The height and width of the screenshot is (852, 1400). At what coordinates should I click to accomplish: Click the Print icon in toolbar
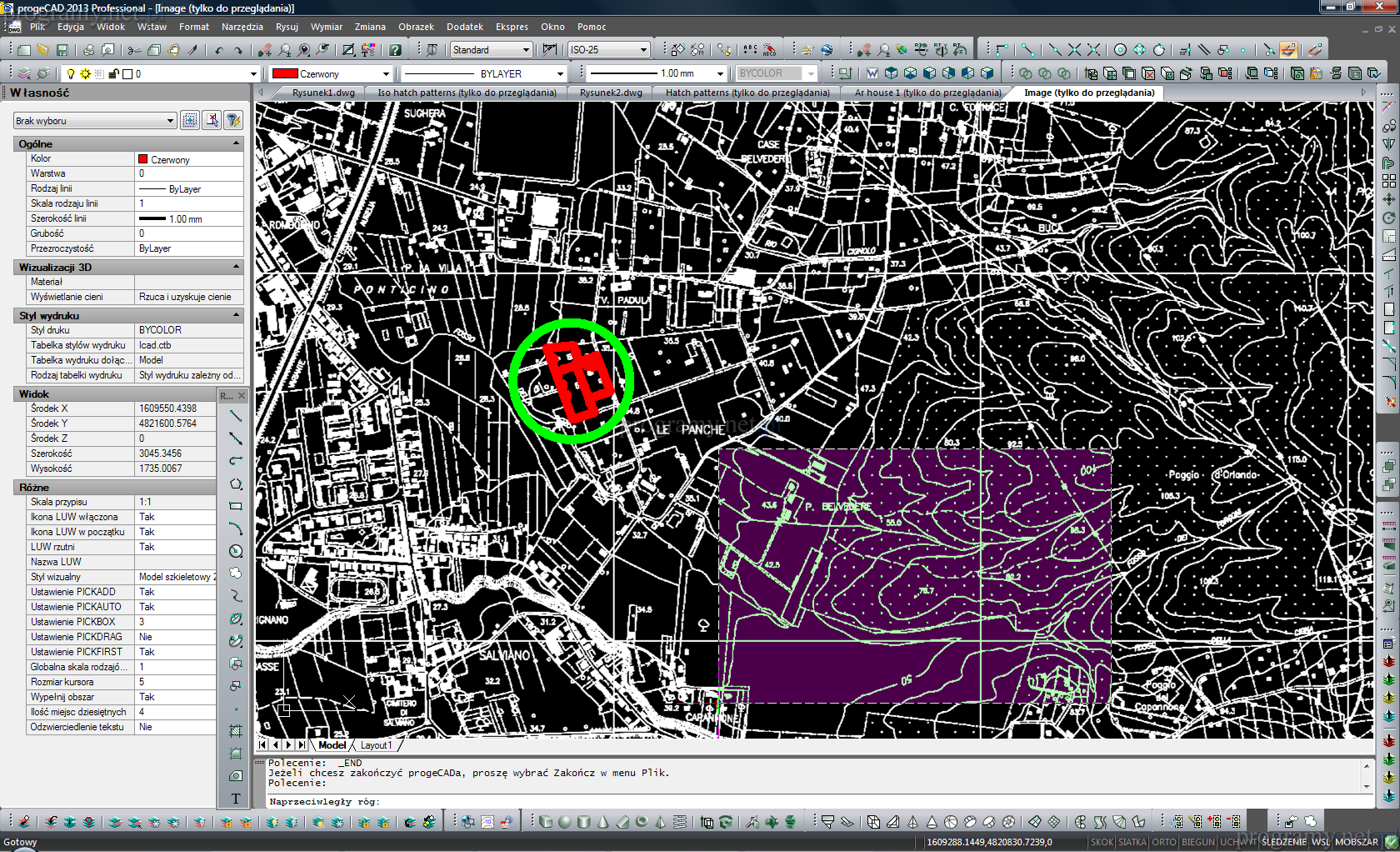pos(89,50)
